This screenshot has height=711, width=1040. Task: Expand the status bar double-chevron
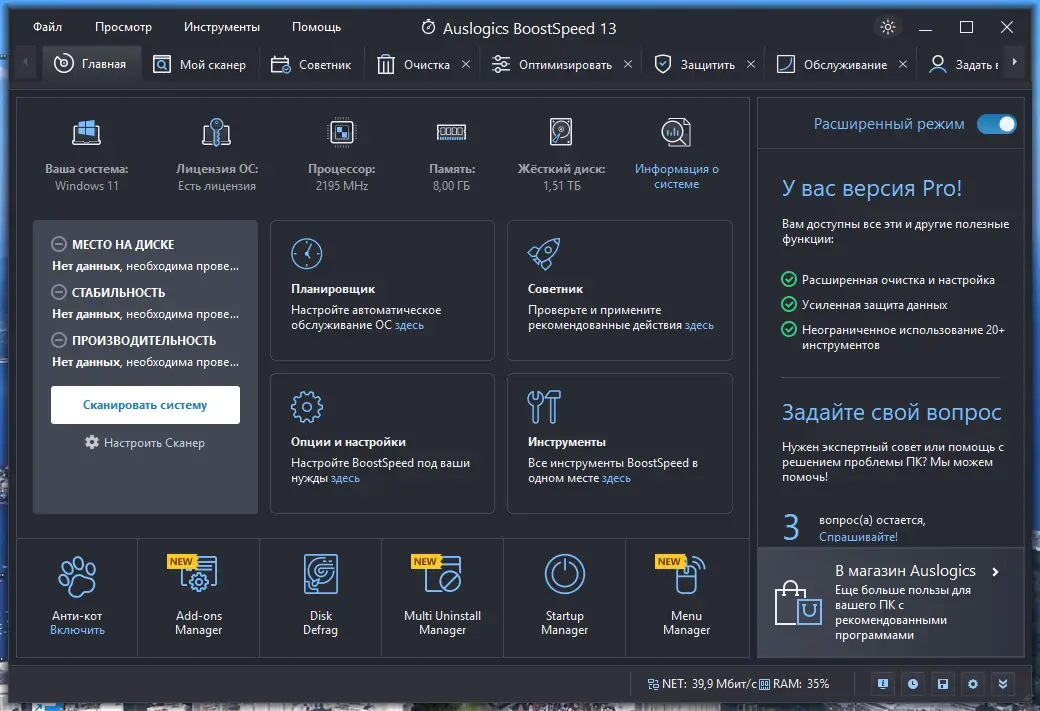point(1003,684)
